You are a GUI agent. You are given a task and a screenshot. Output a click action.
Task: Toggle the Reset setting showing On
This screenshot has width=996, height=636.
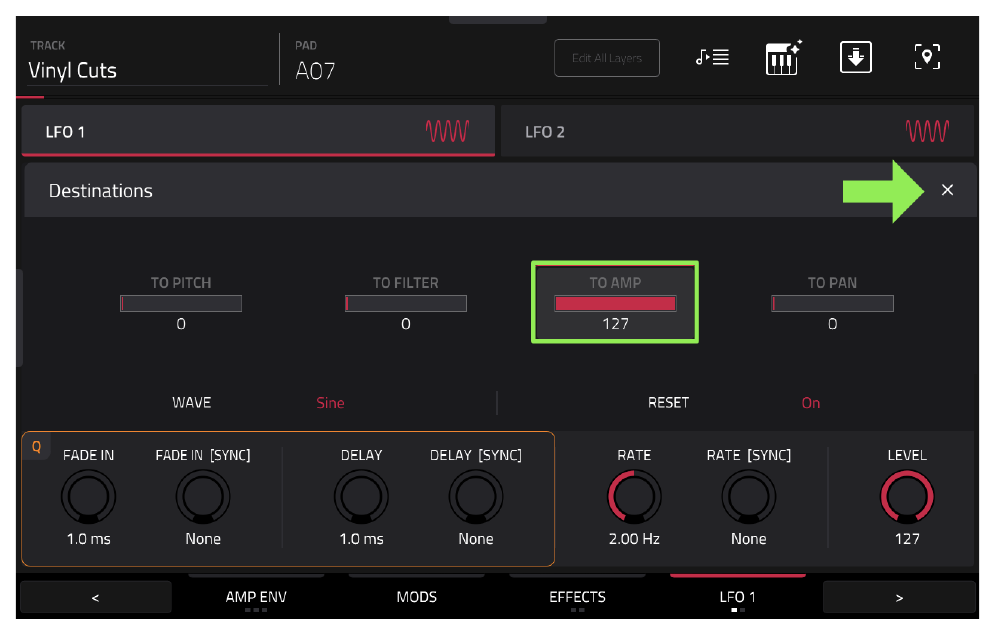coord(811,403)
